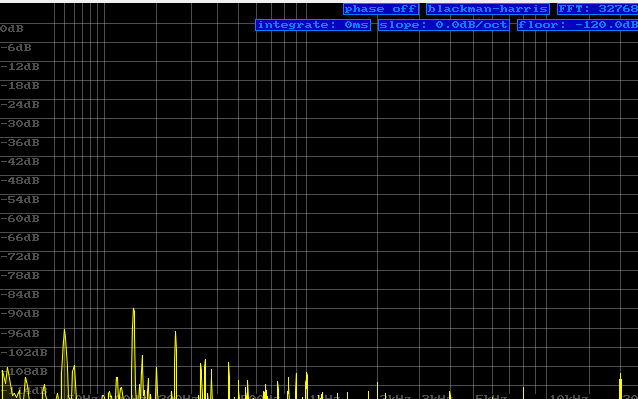
Task: Click the 0dB axis label
Action: 12,29
